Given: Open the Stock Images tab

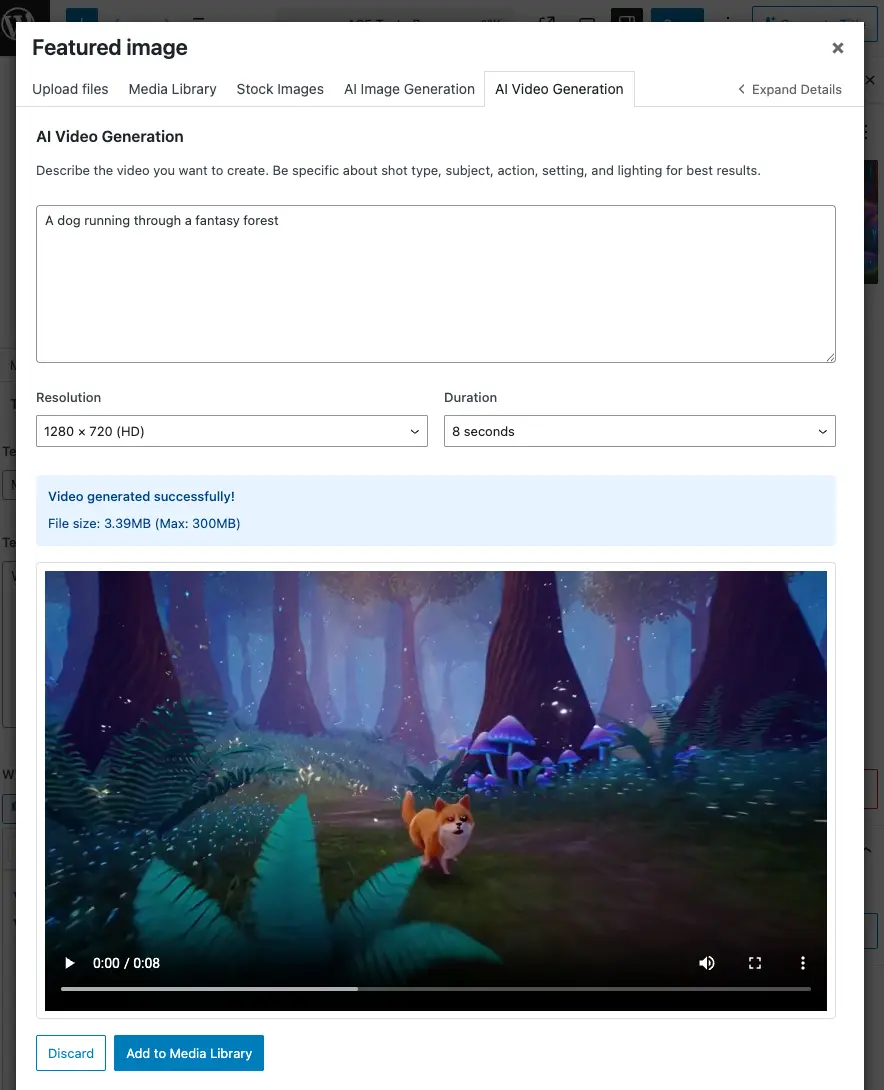Looking at the screenshot, I should (x=280, y=89).
